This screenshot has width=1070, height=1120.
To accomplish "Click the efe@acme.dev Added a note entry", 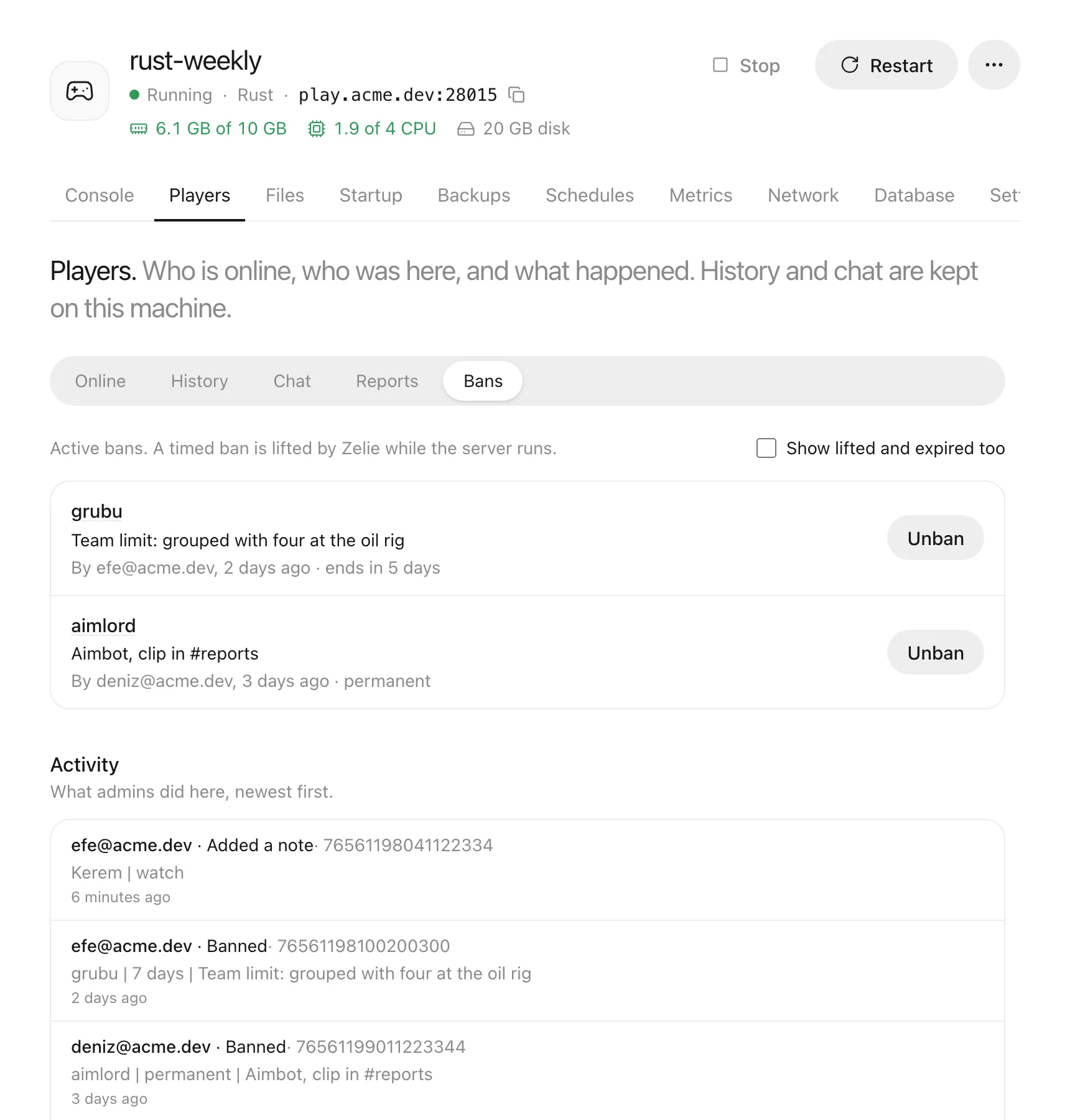I will coord(528,870).
